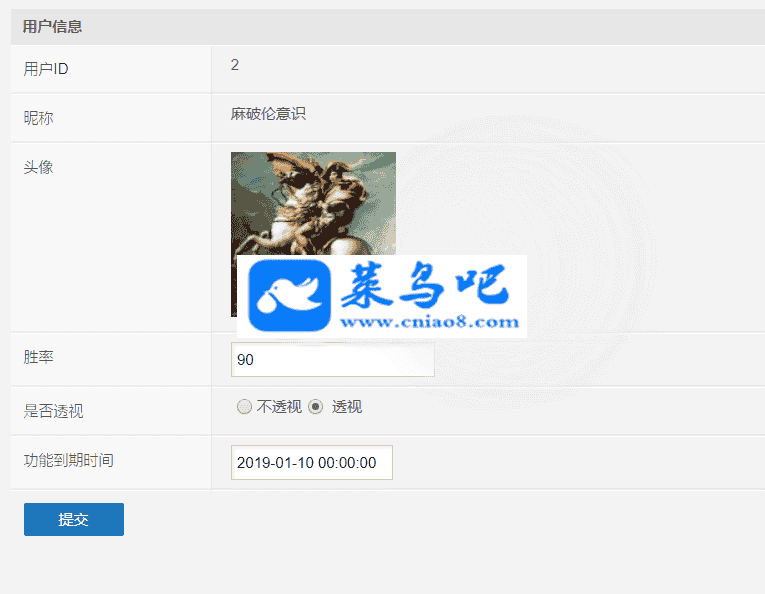Select the 透视 radio button
The width and height of the screenshot is (765, 594).
pos(316,407)
